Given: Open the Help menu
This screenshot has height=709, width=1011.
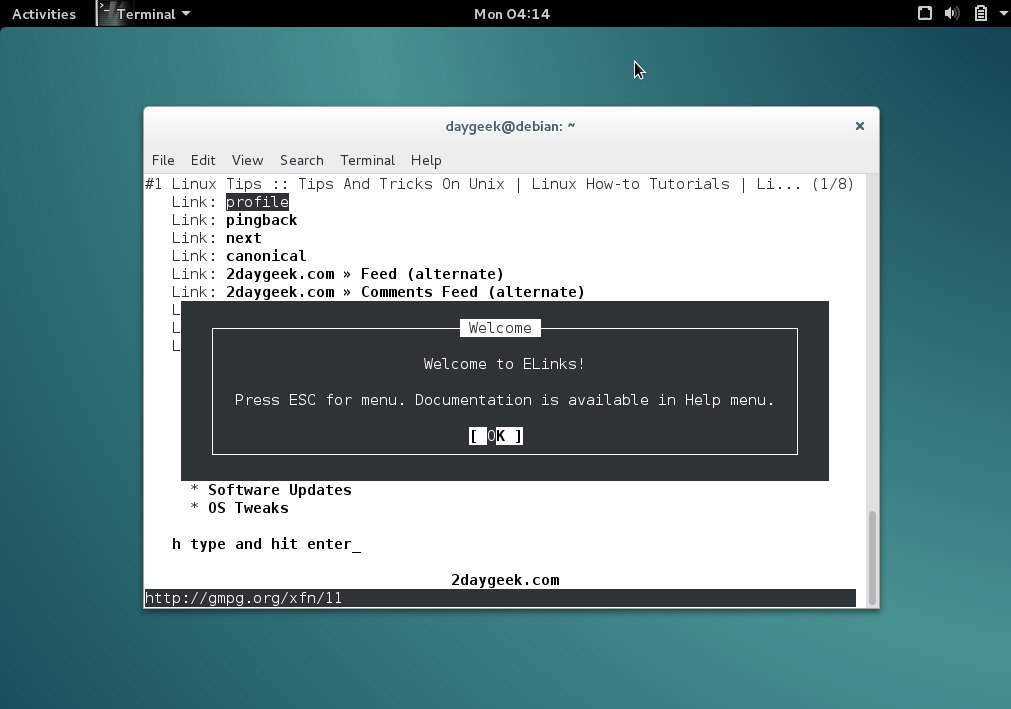Looking at the screenshot, I should (x=426, y=160).
